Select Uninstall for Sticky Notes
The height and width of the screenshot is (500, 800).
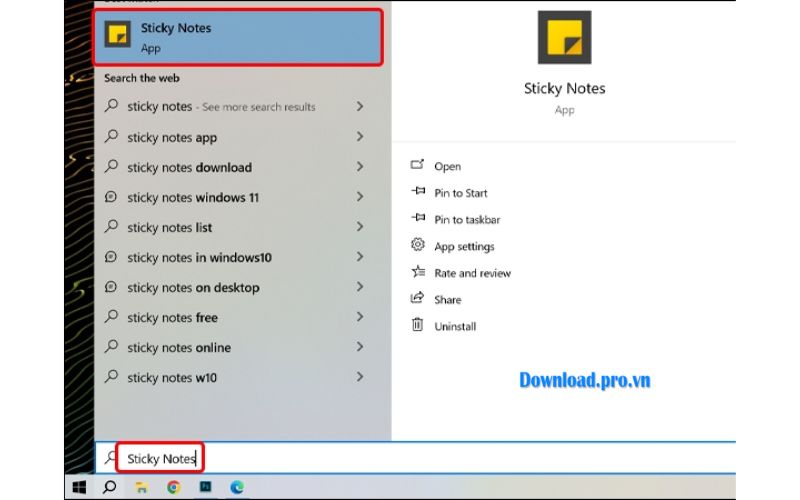[x=455, y=326]
